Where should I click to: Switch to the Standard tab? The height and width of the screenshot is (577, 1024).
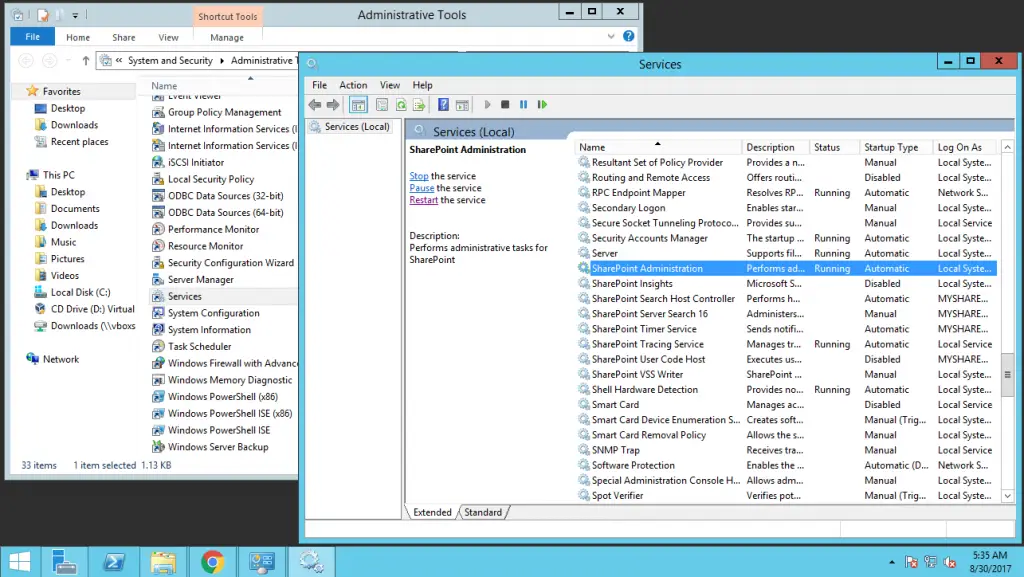483,512
